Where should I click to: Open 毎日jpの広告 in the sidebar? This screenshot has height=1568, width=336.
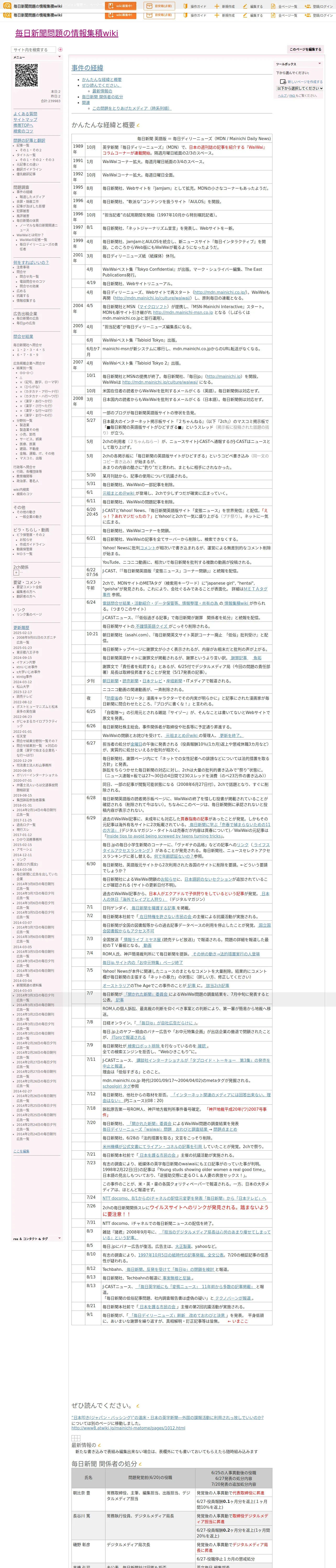pyautogui.click(x=26, y=323)
